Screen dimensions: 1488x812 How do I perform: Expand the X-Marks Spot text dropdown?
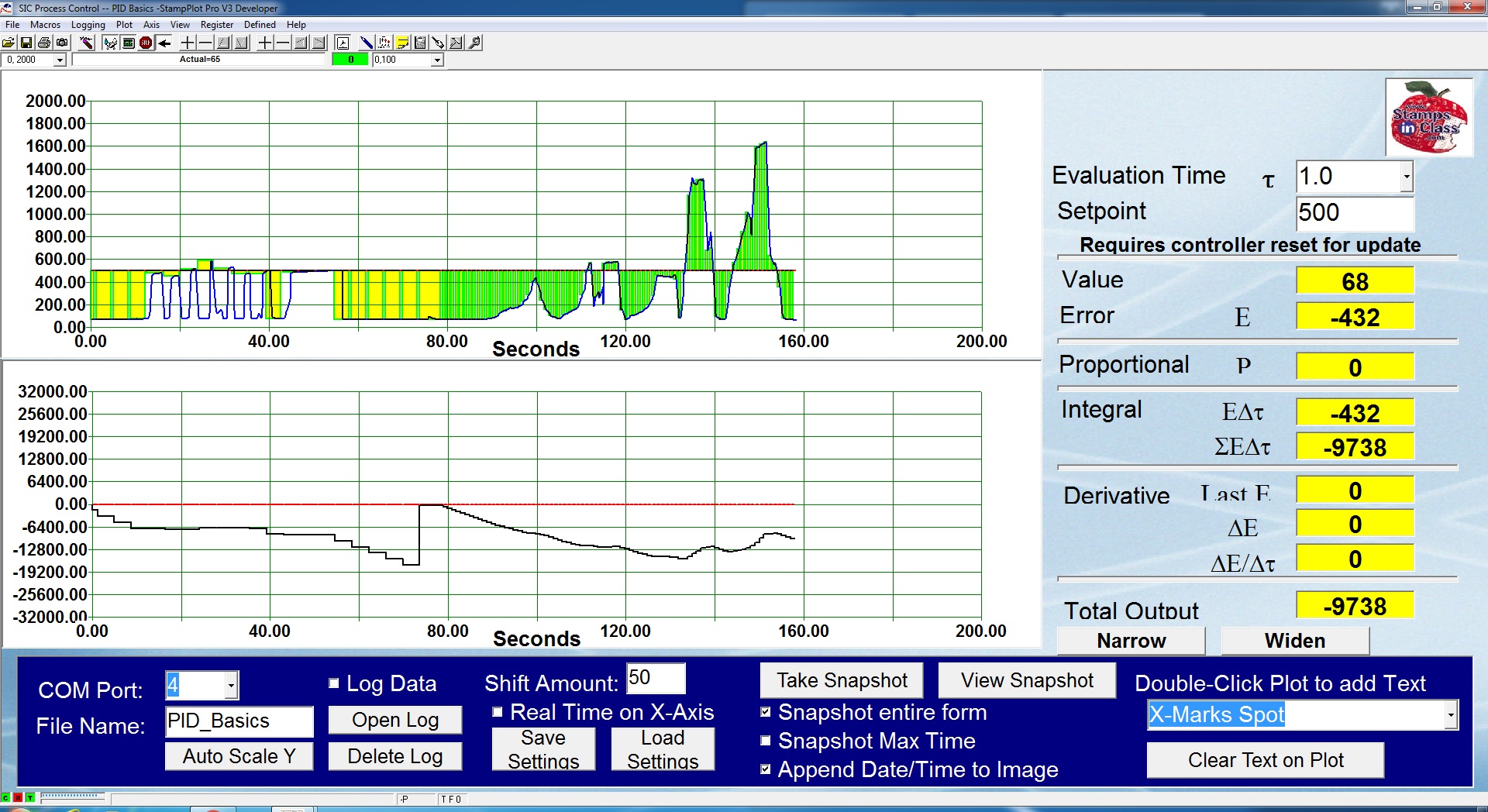point(1450,714)
